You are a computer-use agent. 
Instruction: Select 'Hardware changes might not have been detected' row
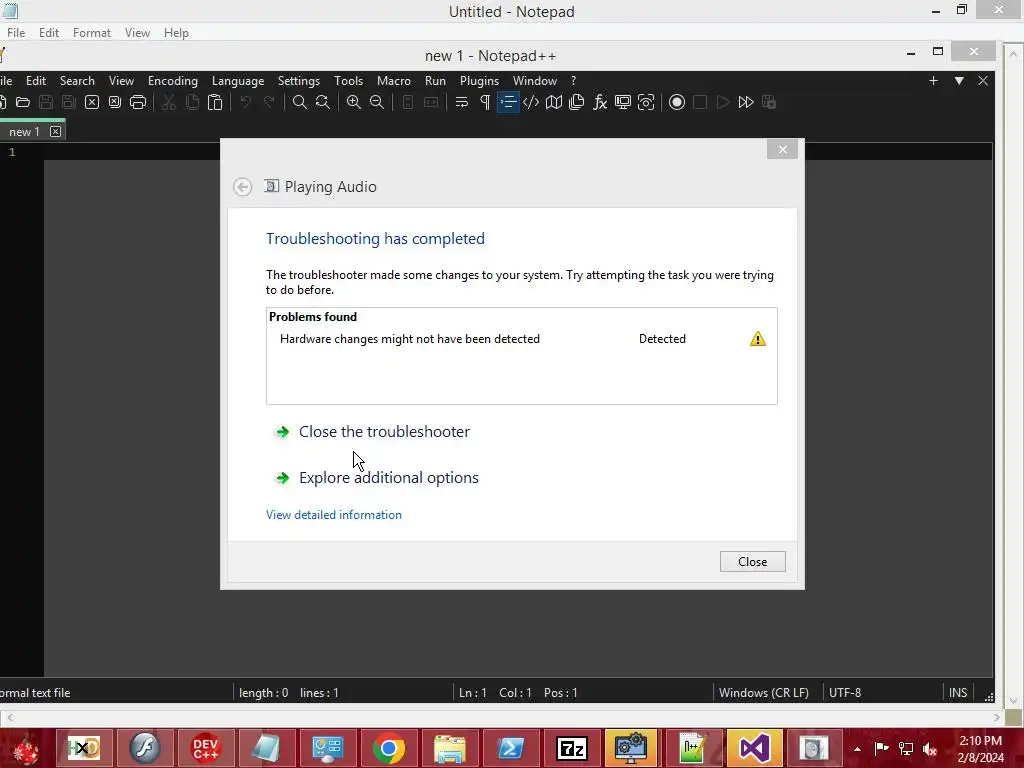point(521,339)
